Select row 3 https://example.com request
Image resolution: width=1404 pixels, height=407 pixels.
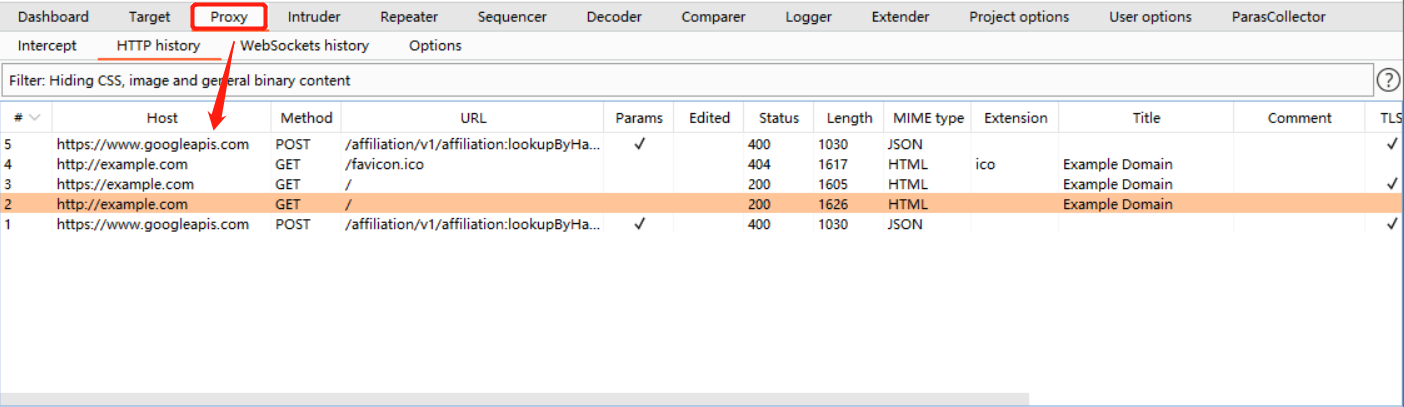700,184
